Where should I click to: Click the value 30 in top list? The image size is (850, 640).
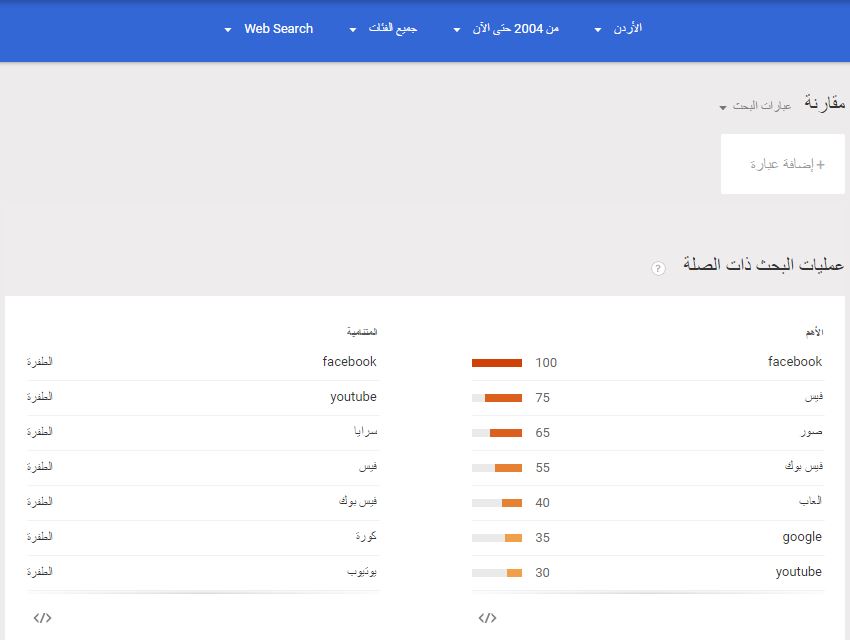pyautogui.click(x=543, y=573)
